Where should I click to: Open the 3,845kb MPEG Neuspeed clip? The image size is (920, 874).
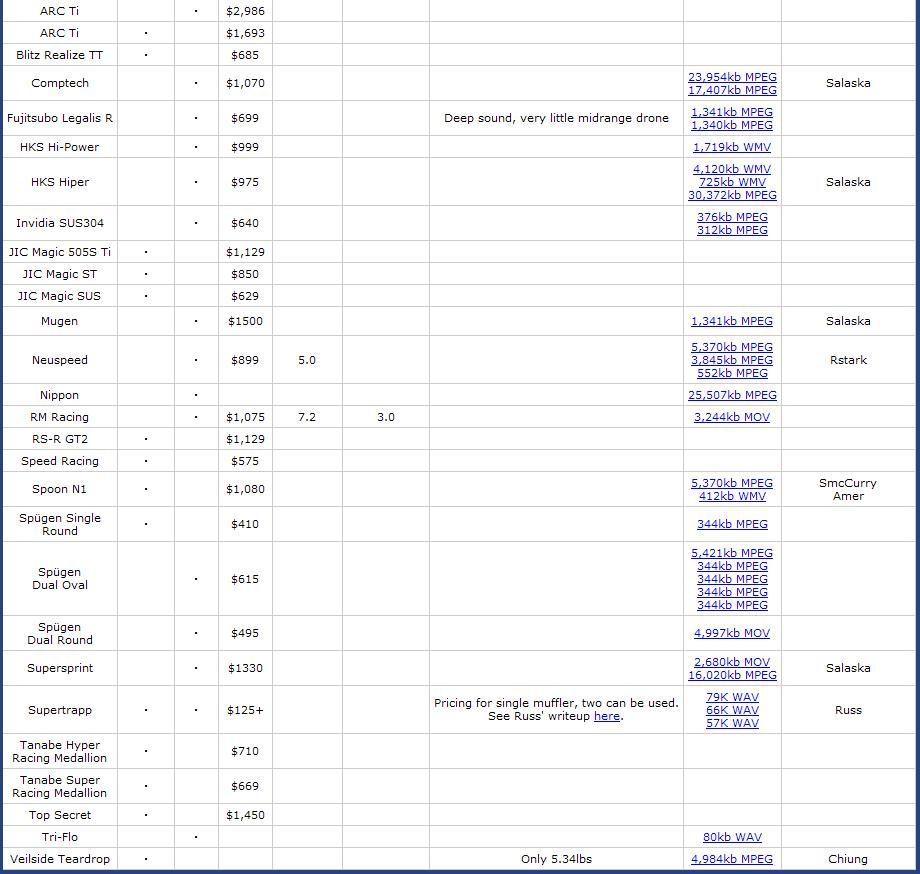point(732,360)
